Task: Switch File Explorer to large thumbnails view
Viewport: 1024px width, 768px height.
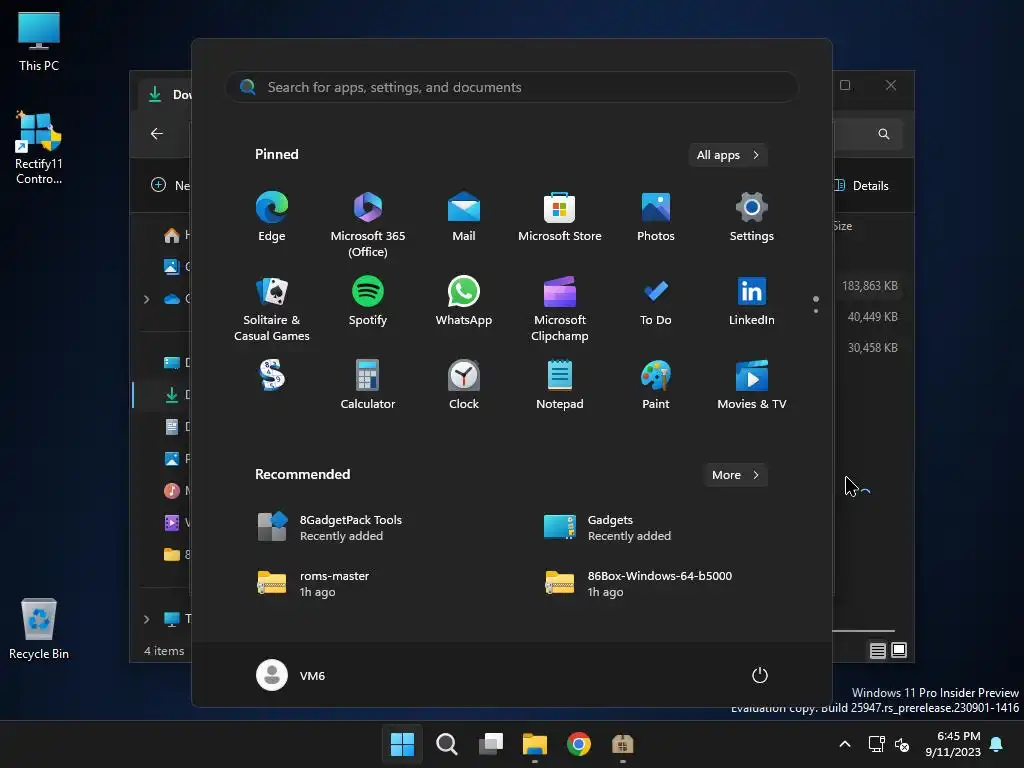Action: click(x=899, y=650)
